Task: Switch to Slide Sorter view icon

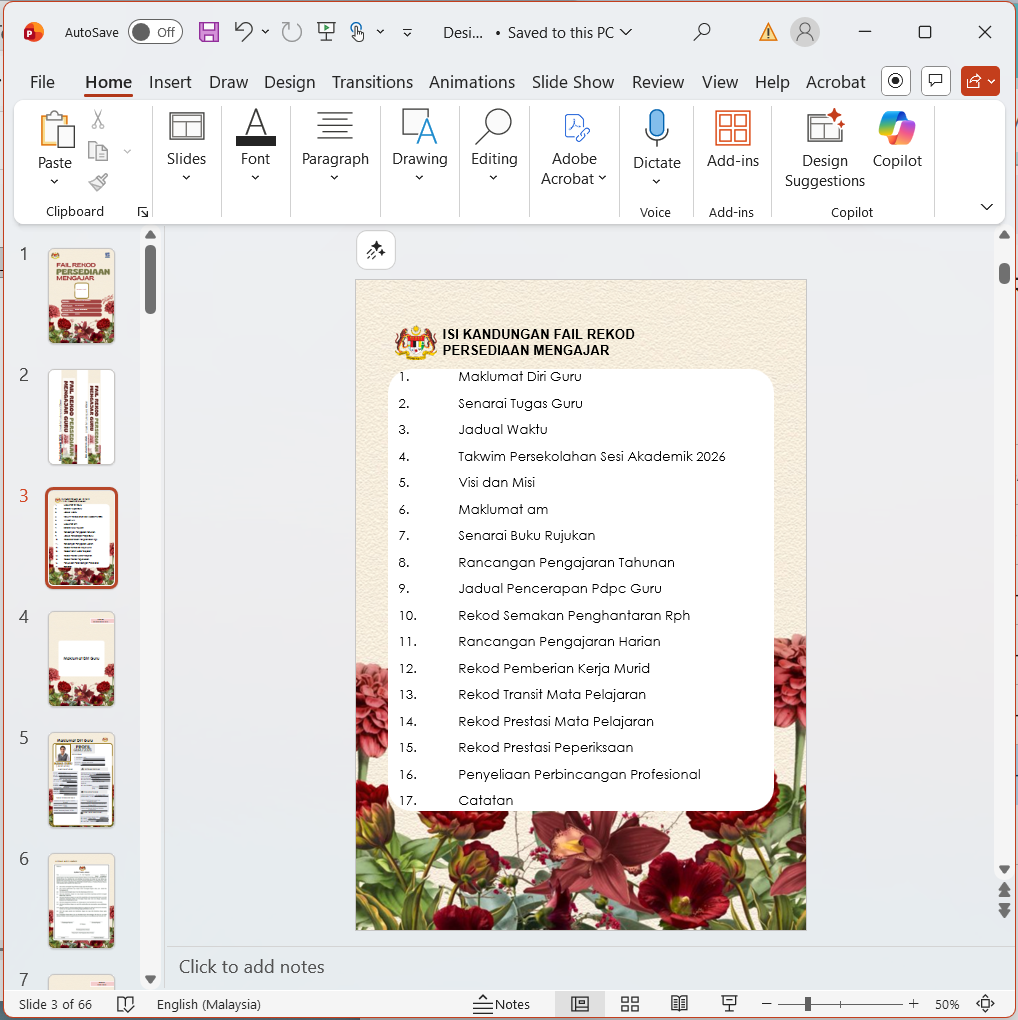Action: 630,1004
